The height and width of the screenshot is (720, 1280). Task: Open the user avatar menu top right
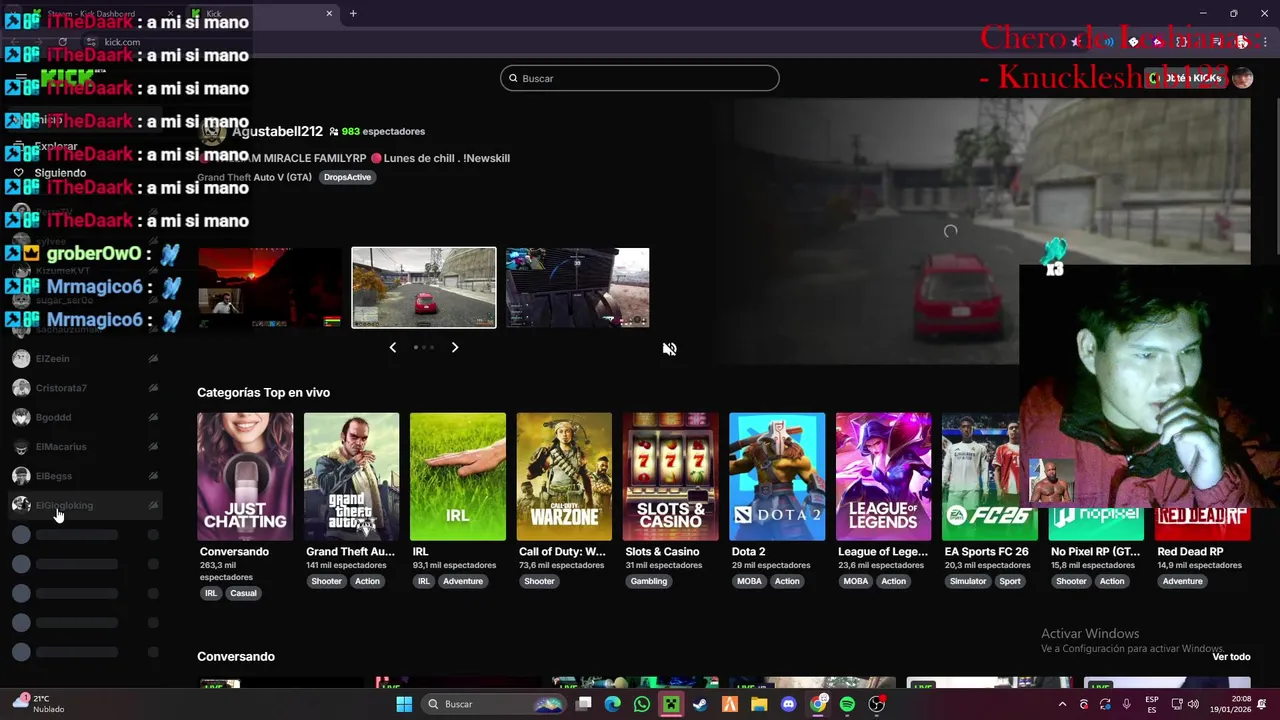tap(1242, 78)
